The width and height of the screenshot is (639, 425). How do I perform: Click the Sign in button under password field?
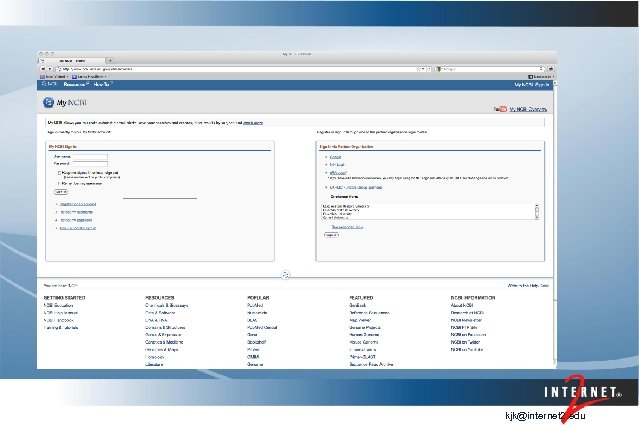[x=61, y=192]
